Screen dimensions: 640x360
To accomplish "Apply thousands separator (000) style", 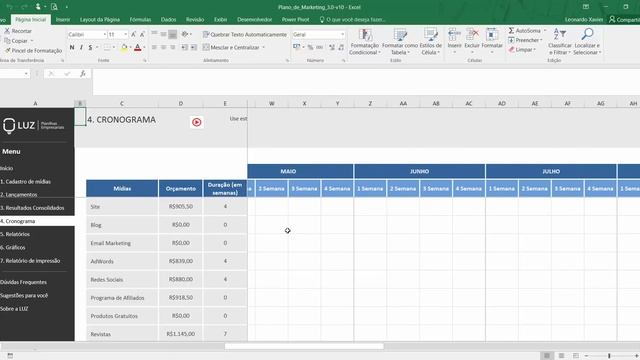I will 320,47.
